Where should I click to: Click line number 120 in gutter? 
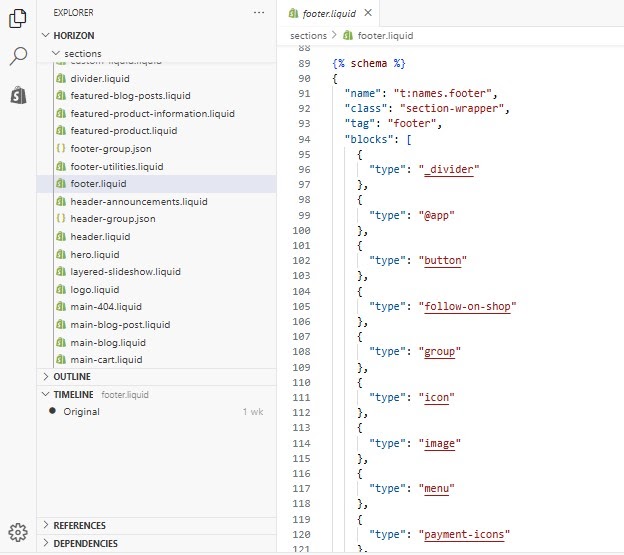coord(301,535)
